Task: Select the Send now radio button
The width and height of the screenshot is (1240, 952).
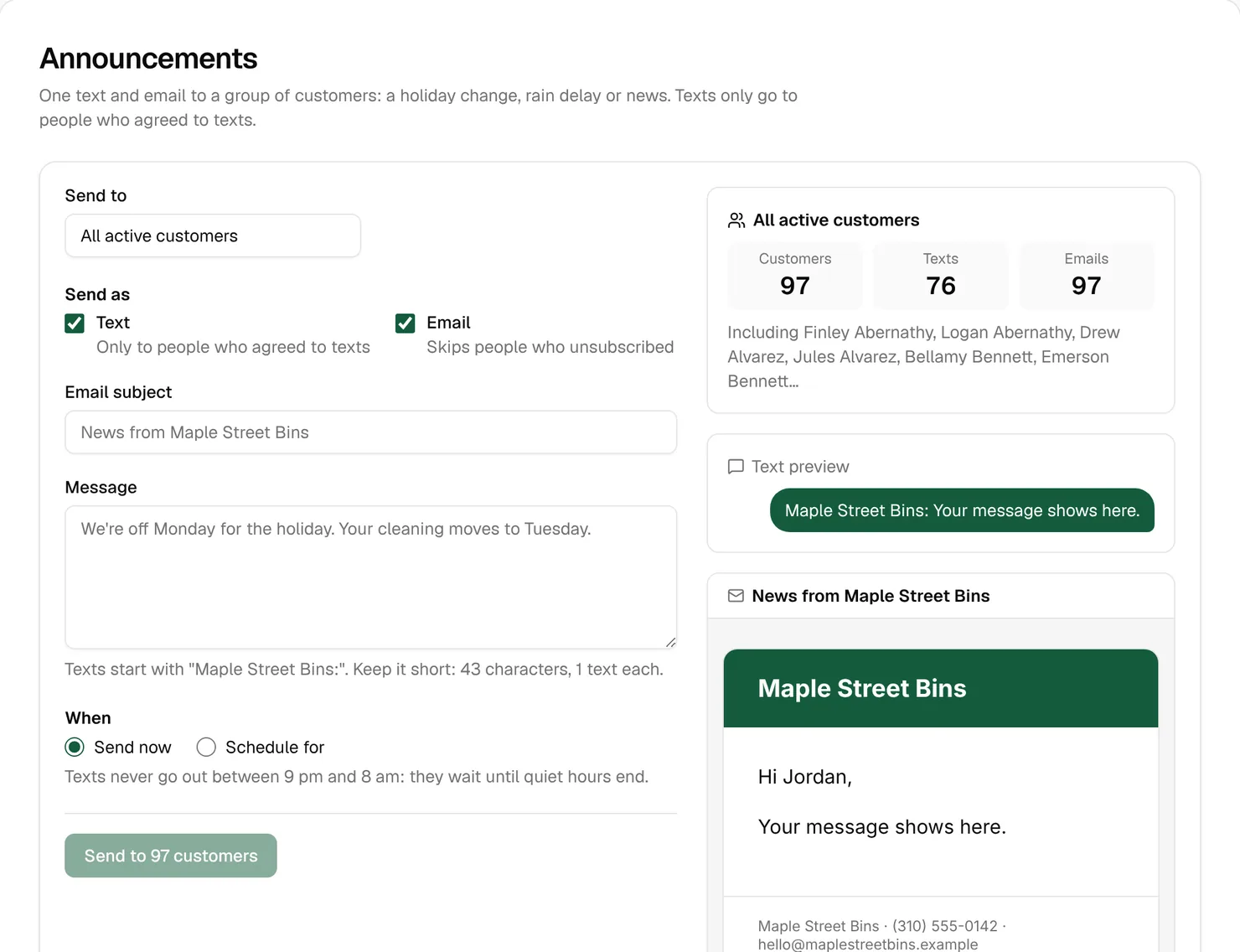Action: pyautogui.click(x=75, y=747)
